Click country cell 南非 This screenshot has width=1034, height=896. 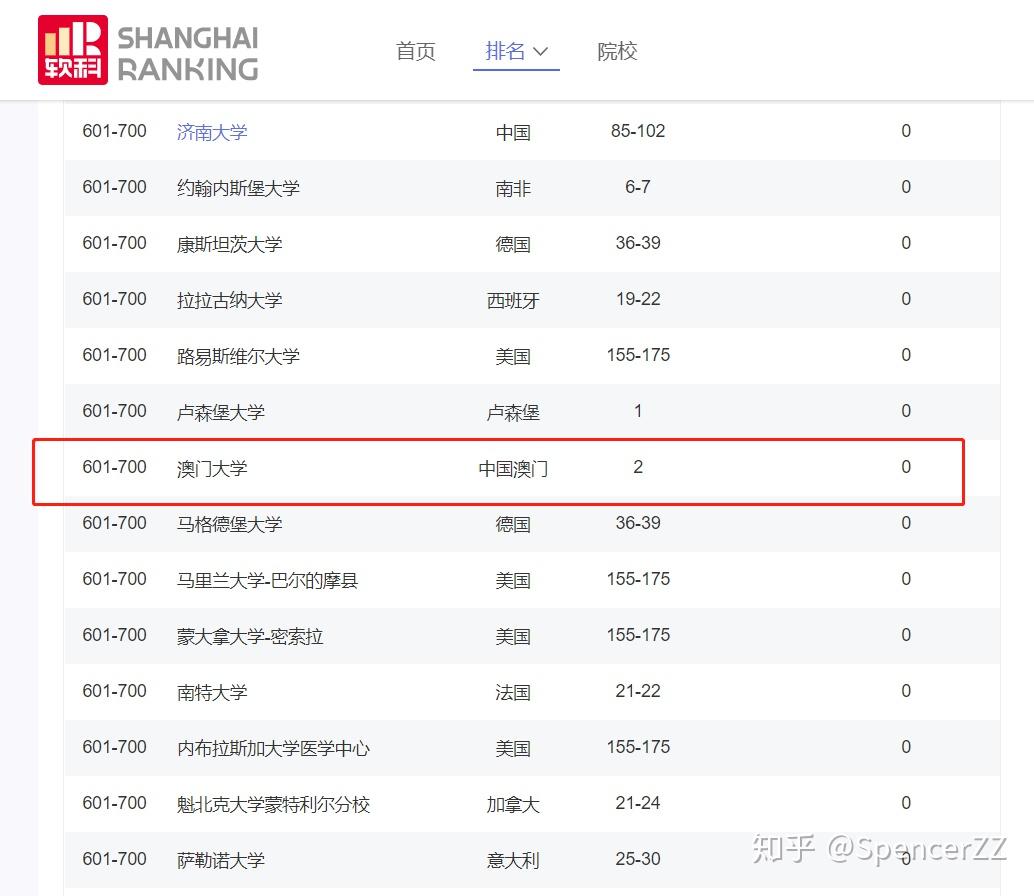click(x=513, y=189)
